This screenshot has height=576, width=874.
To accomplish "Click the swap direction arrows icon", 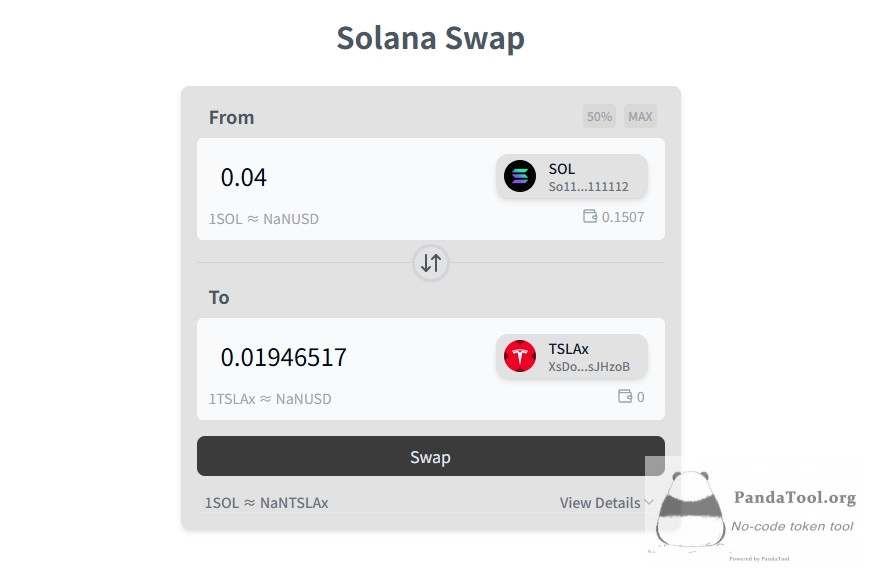I will 431,263.
